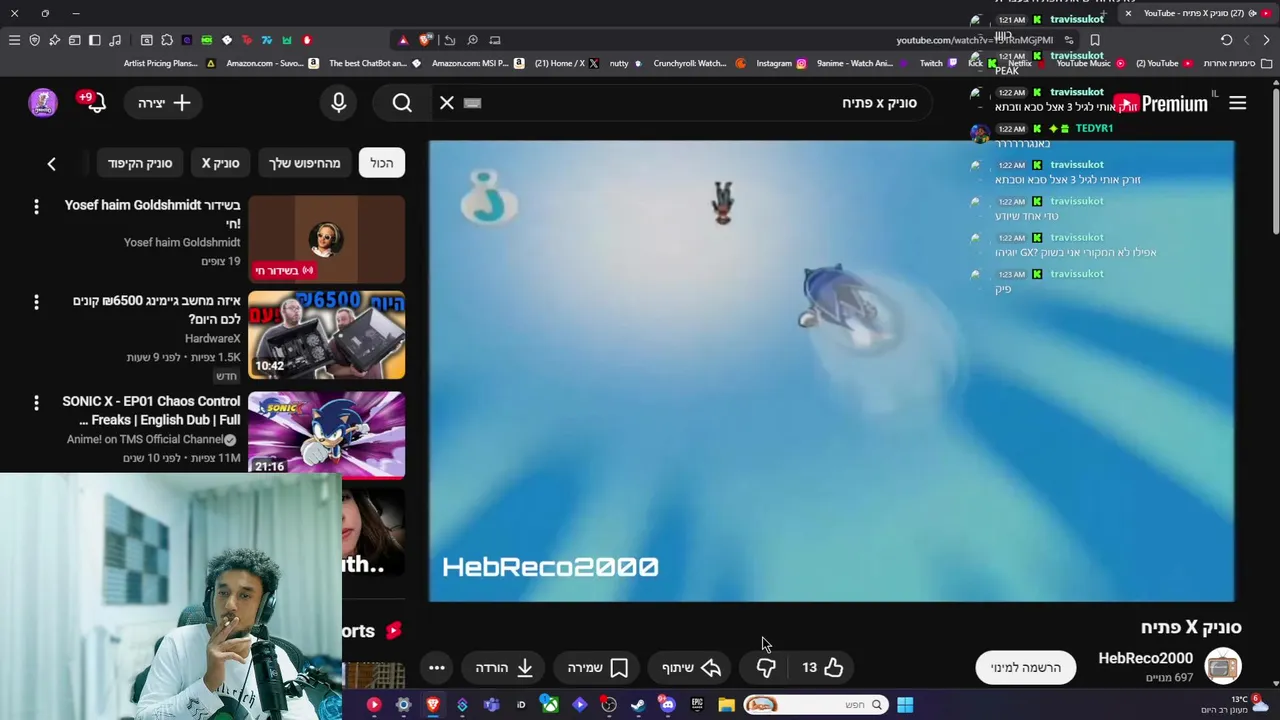Open more actions three-dot button under the video
The height and width of the screenshot is (720, 1280).
pos(436,667)
